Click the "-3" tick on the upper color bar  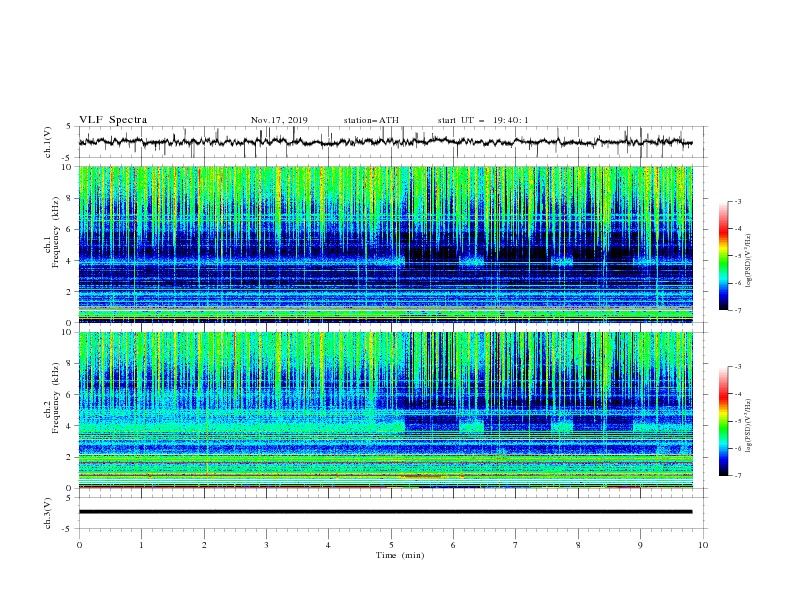click(x=737, y=201)
